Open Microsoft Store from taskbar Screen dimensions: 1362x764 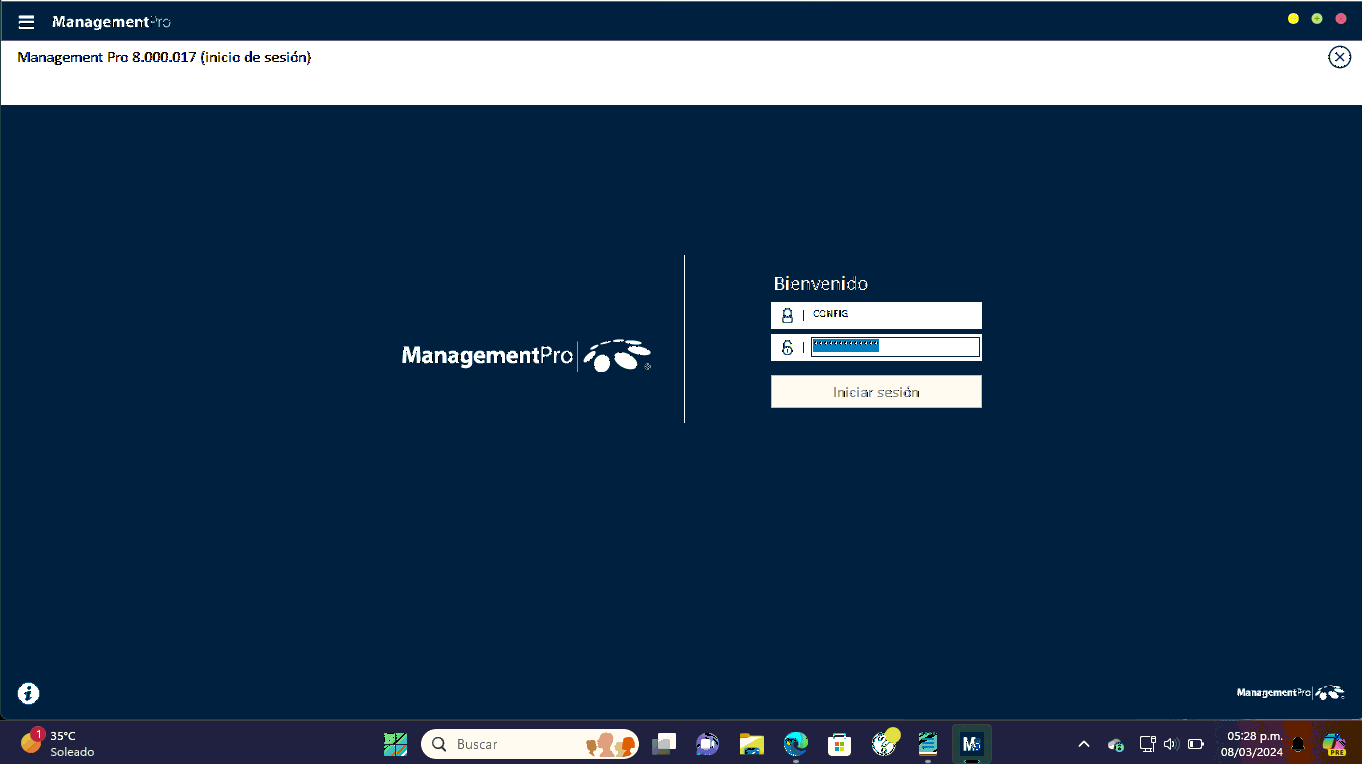coord(839,744)
